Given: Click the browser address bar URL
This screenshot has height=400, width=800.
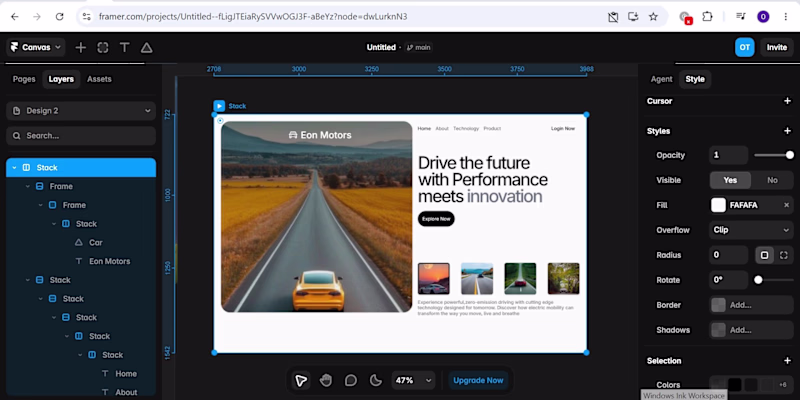Looking at the screenshot, I should (x=253, y=17).
